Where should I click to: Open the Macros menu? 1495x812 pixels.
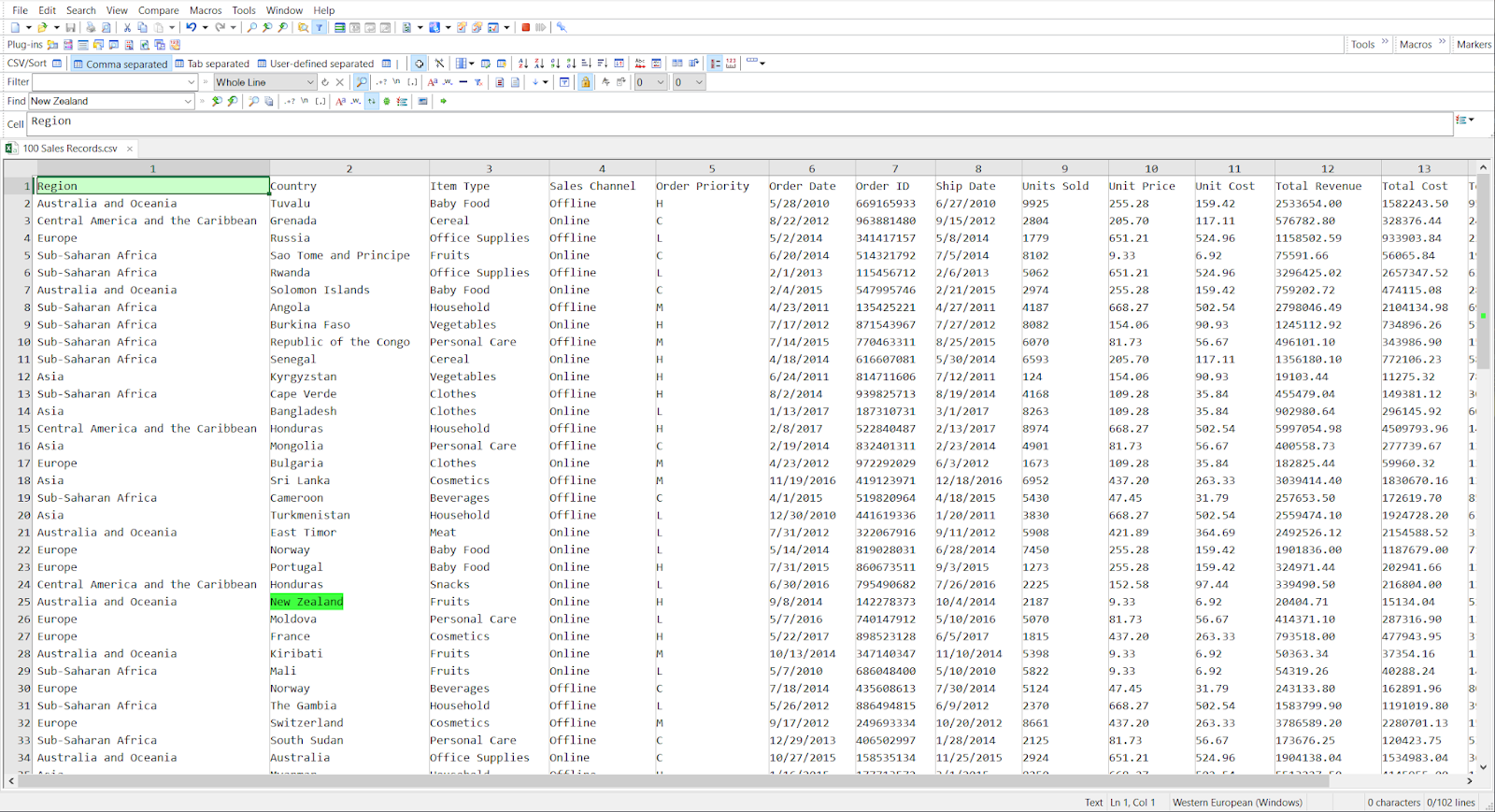[206, 10]
